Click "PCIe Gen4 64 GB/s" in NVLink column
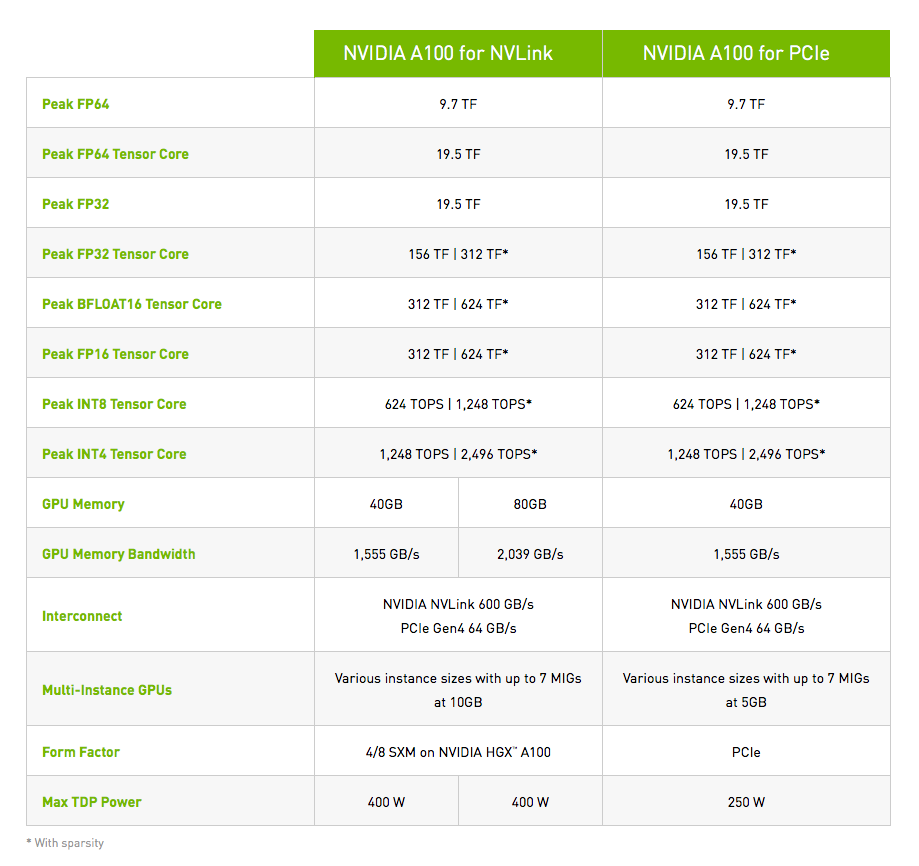 458,628
